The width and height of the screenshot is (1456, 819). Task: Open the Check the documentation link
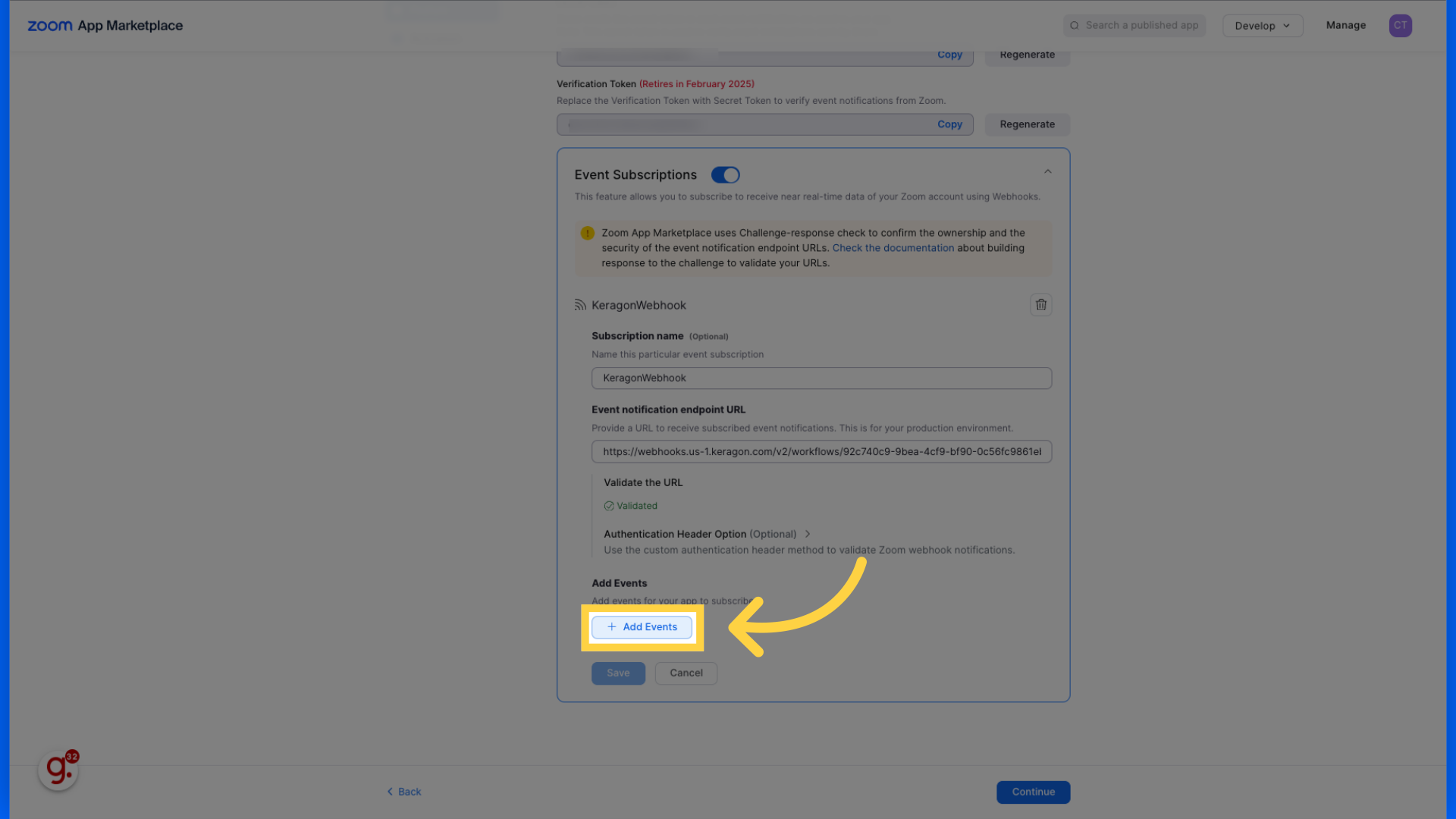point(893,248)
